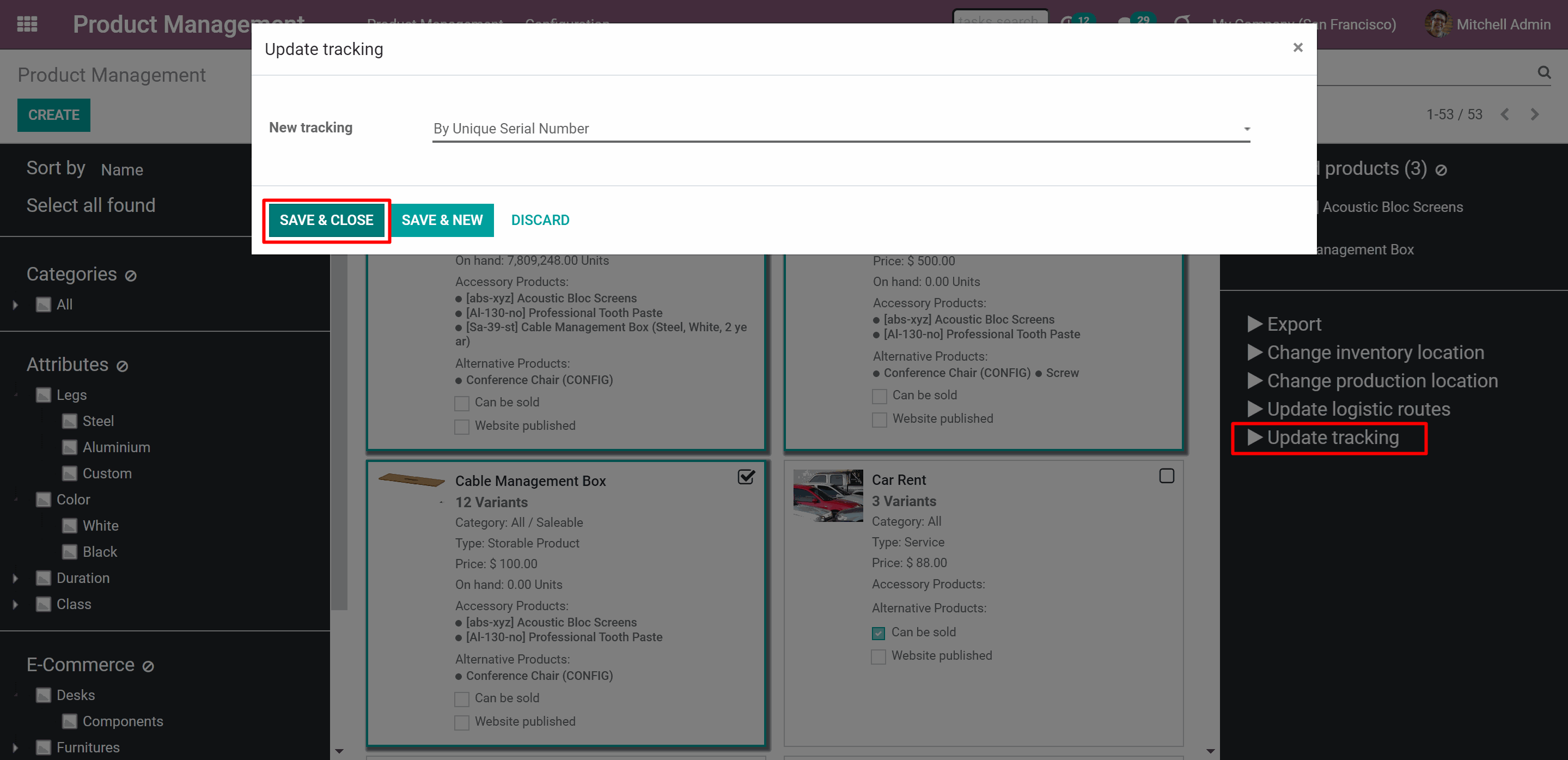Toggle the Duration attribute checkbox
This screenshot has width=1568, height=760.
(43, 579)
